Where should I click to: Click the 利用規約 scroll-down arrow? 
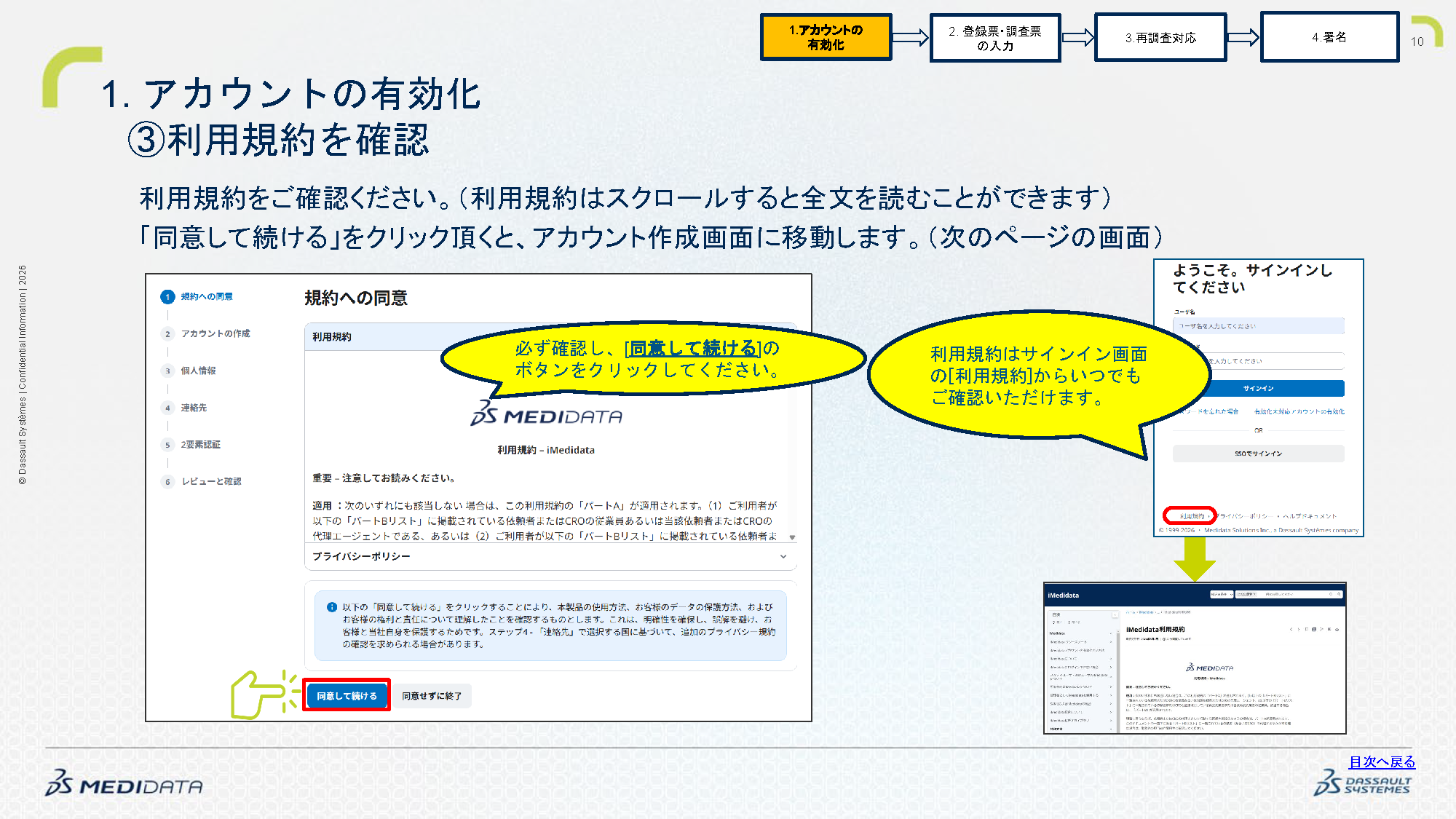click(x=792, y=537)
